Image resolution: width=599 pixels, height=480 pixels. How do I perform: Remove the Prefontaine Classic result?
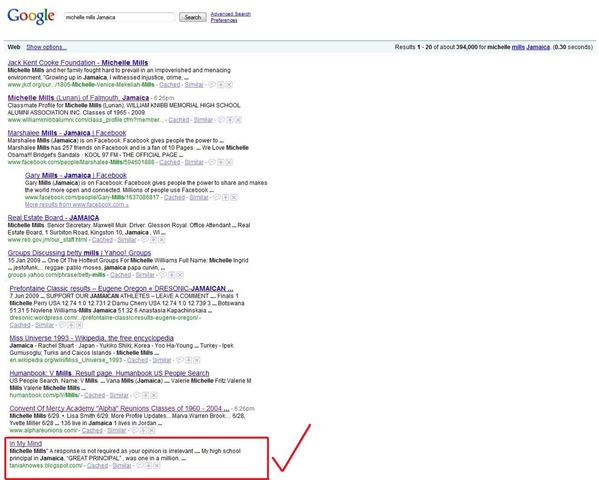pos(79,325)
